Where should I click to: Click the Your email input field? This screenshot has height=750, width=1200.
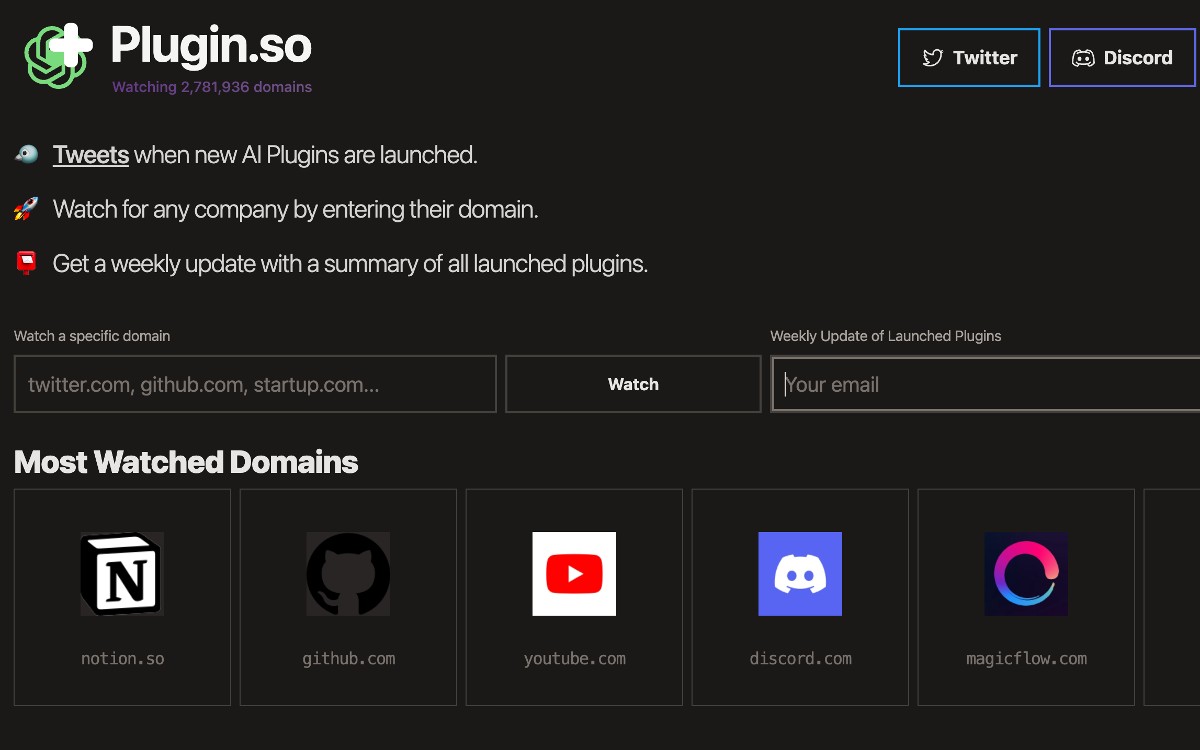point(985,384)
